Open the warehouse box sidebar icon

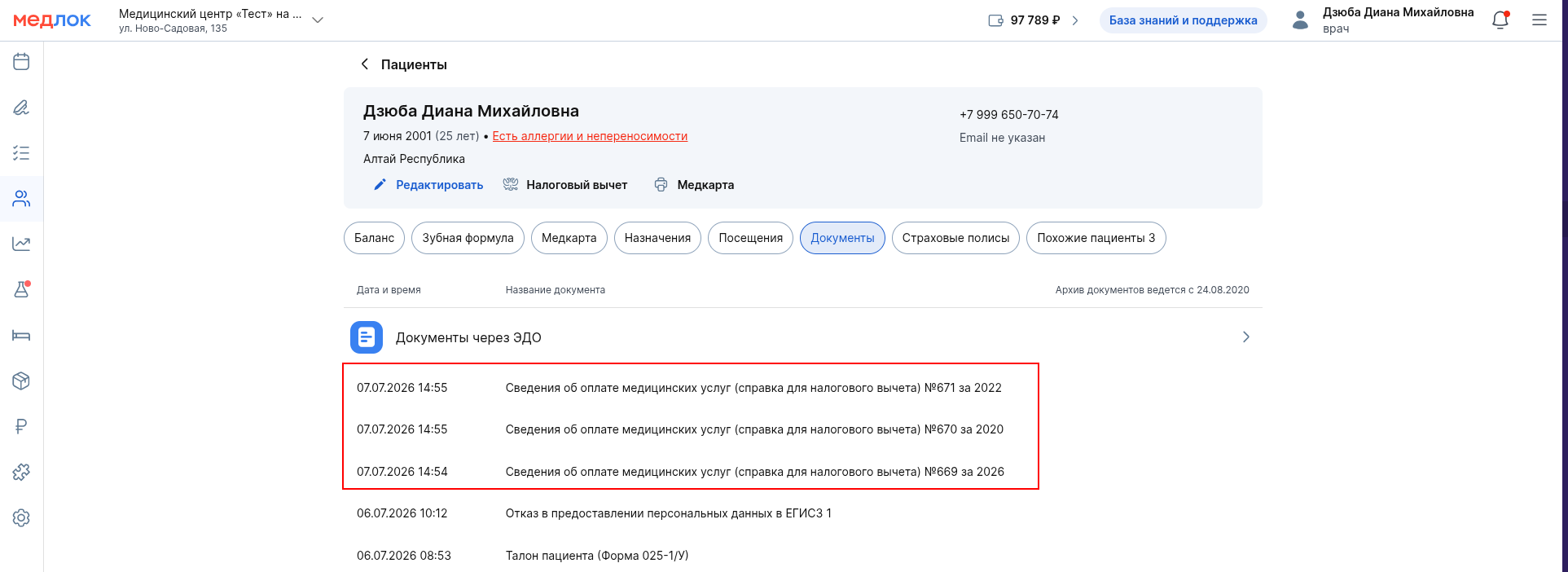(x=21, y=381)
